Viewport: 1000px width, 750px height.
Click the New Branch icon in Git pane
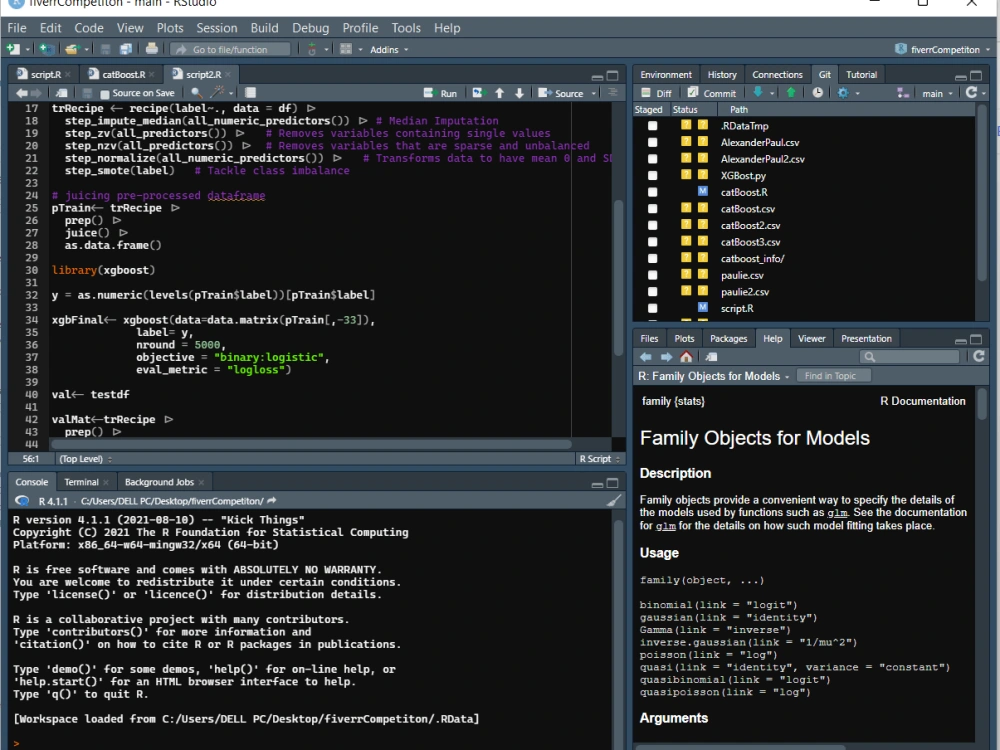coord(902,93)
